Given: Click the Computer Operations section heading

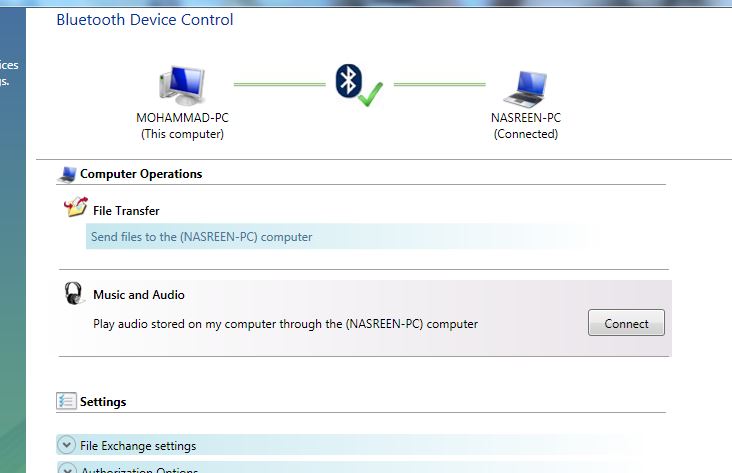Looking at the screenshot, I should pyautogui.click(x=141, y=174).
